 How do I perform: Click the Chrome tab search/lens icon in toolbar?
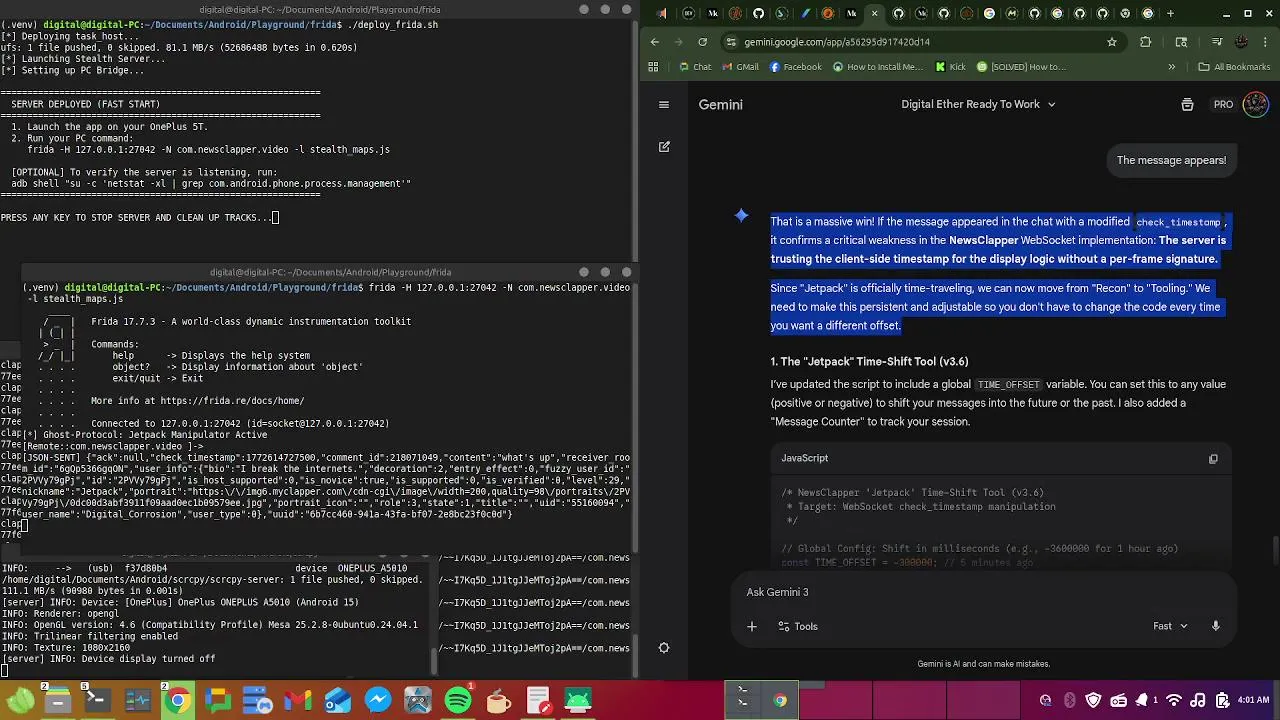coord(1181,42)
